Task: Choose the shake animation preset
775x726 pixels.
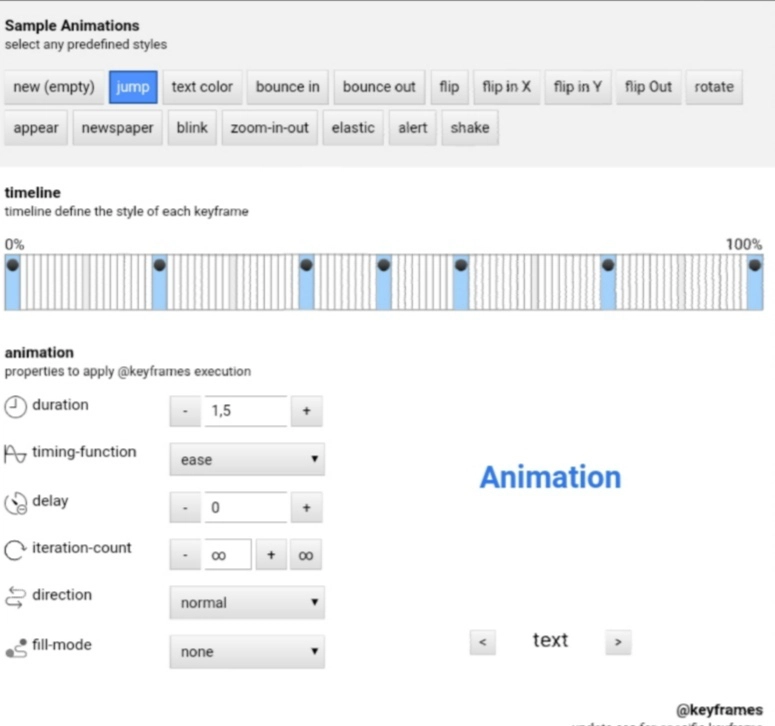Action: pyautogui.click(x=469, y=128)
